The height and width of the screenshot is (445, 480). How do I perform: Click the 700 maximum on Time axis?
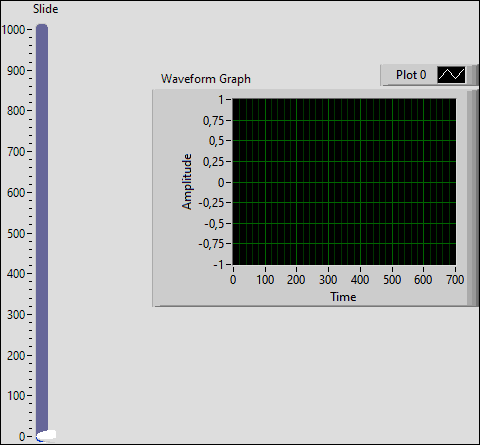pyautogui.click(x=455, y=279)
